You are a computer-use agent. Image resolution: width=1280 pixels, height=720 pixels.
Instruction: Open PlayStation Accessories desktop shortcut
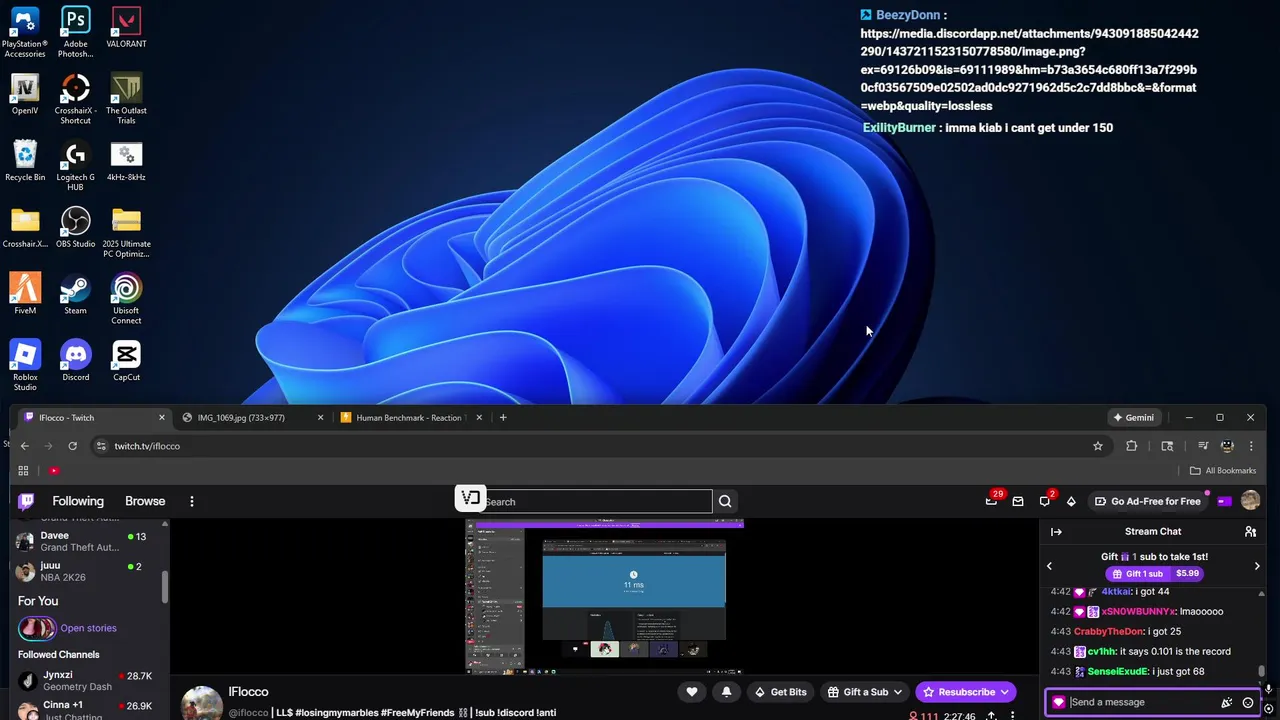25,32
